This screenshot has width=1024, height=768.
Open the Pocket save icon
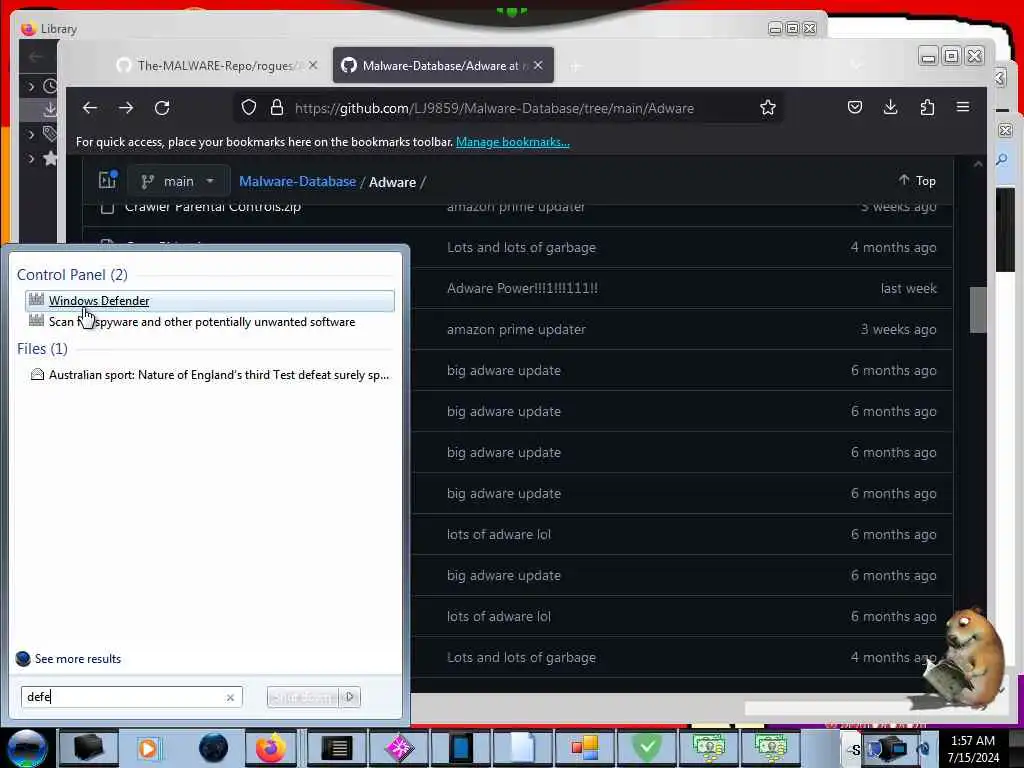click(x=855, y=108)
